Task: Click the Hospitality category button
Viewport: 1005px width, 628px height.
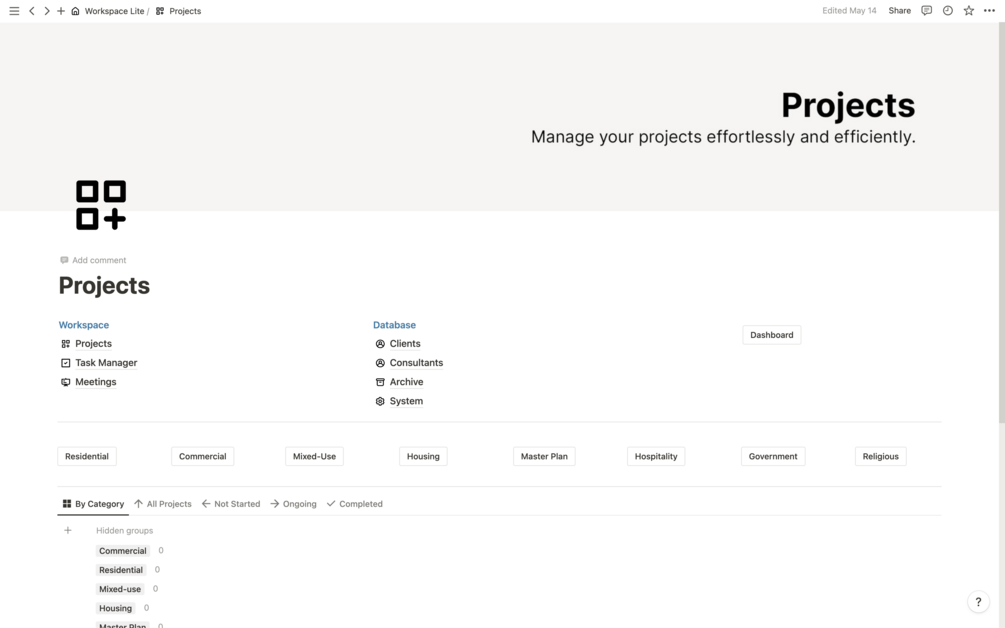Action: (656, 456)
